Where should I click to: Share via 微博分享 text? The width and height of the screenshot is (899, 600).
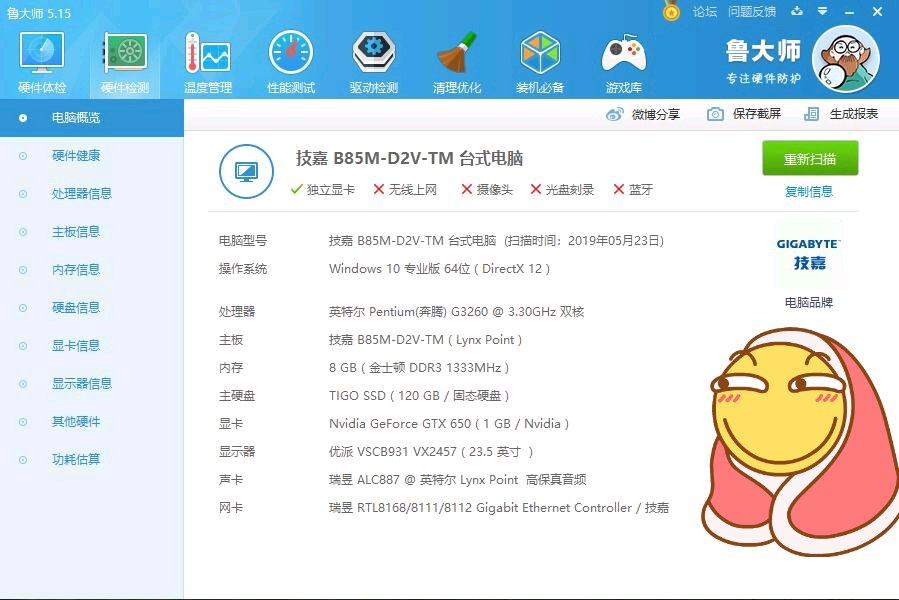coord(655,114)
